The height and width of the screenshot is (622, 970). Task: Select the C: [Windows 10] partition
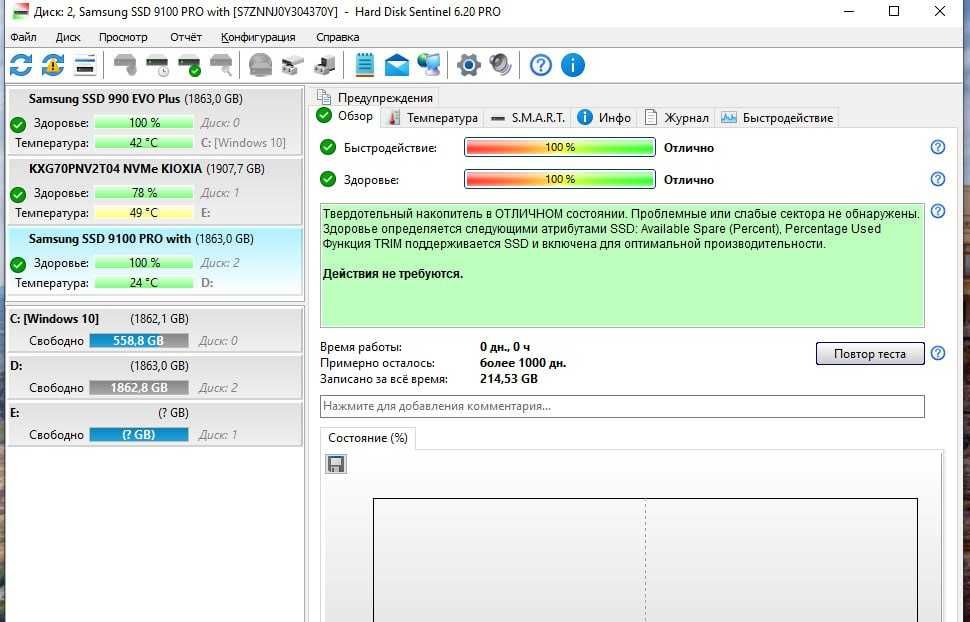coord(155,330)
